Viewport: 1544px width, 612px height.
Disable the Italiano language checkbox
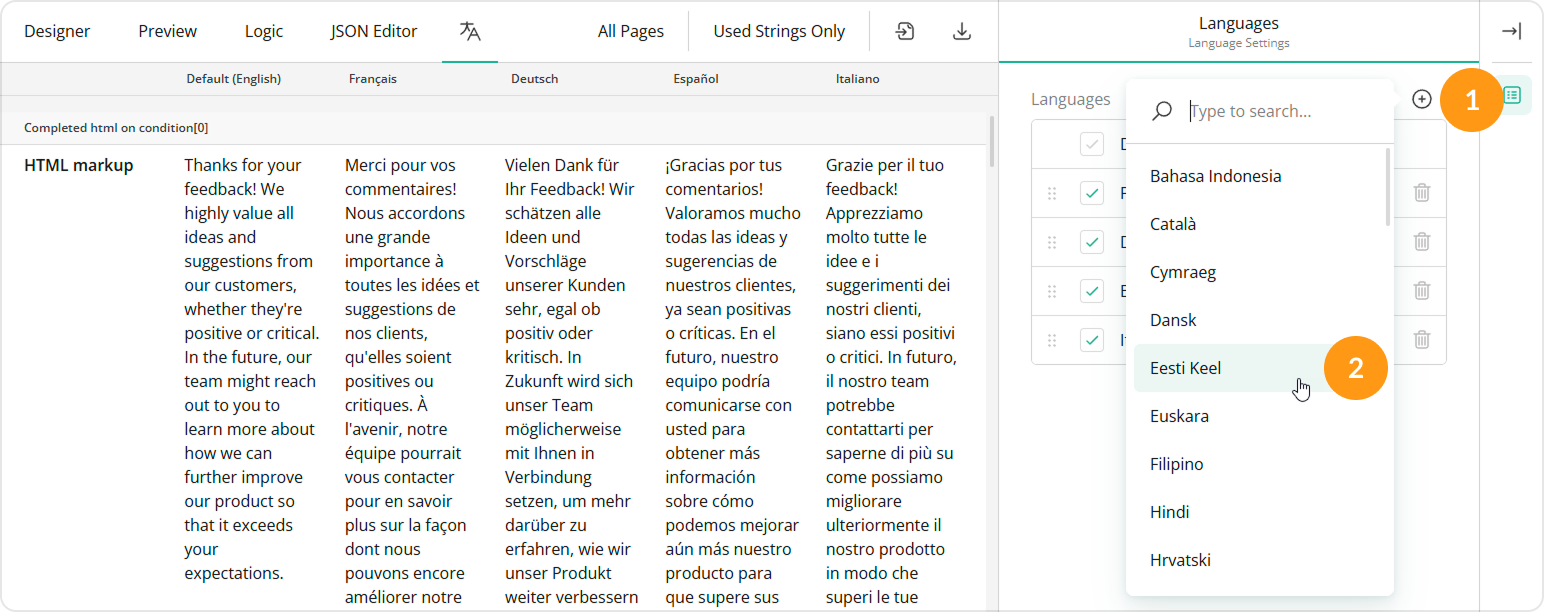click(x=1090, y=339)
